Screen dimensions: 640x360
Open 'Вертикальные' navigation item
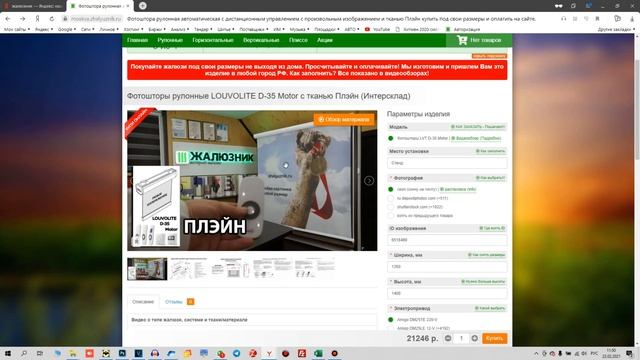261,40
